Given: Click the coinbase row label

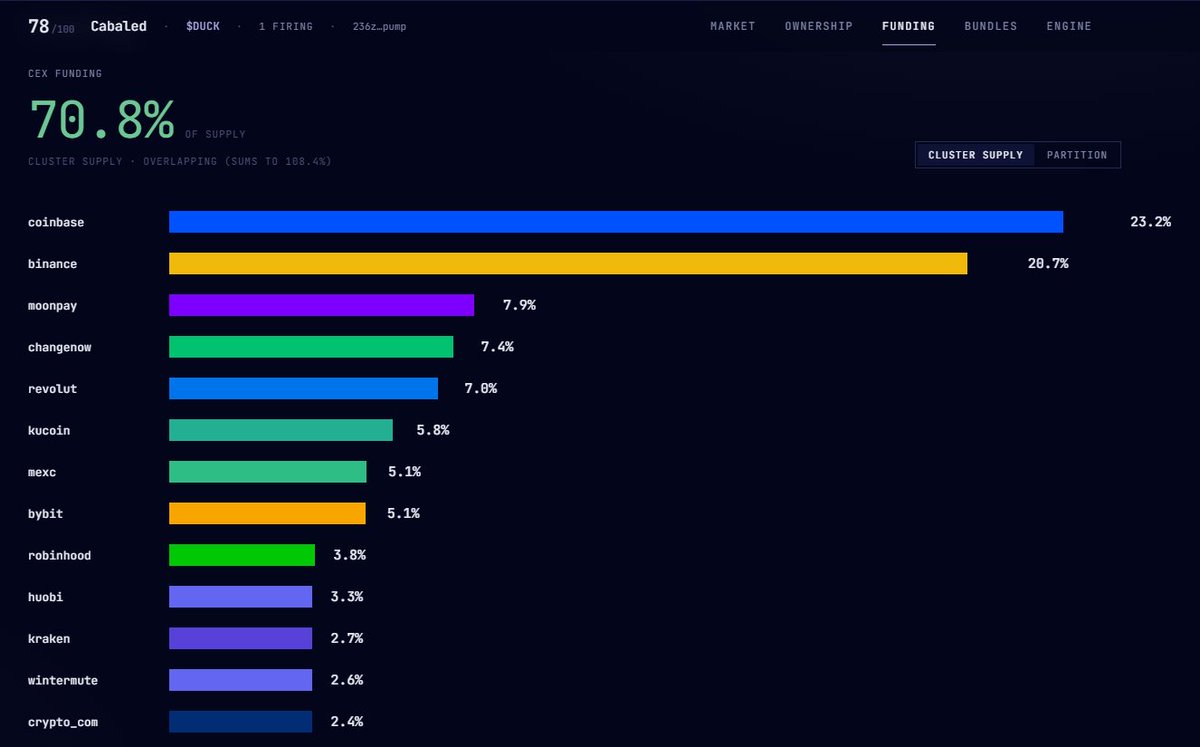Looking at the screenshot, I should coord(56,222).
